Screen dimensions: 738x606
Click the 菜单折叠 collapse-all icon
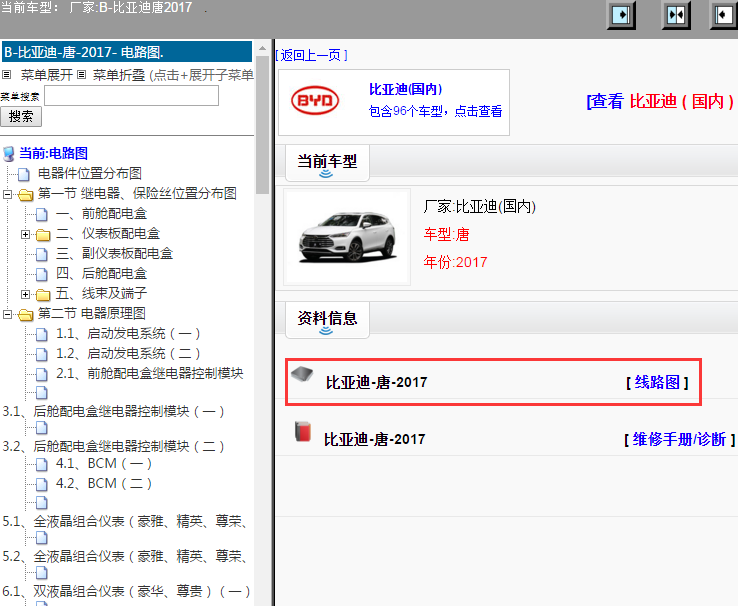(x=81, y=75)
